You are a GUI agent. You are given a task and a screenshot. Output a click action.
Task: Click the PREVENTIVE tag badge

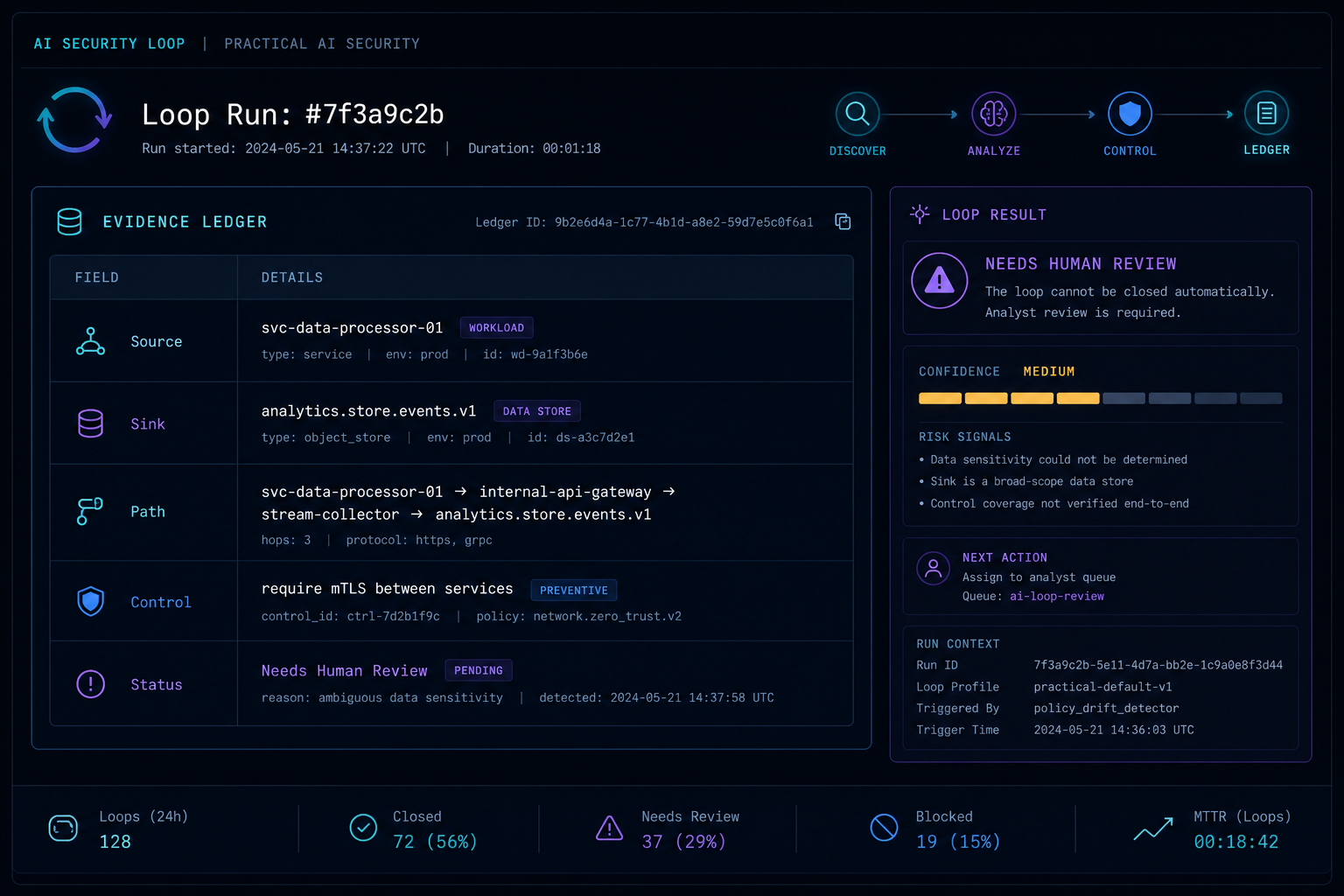point(574,591)
